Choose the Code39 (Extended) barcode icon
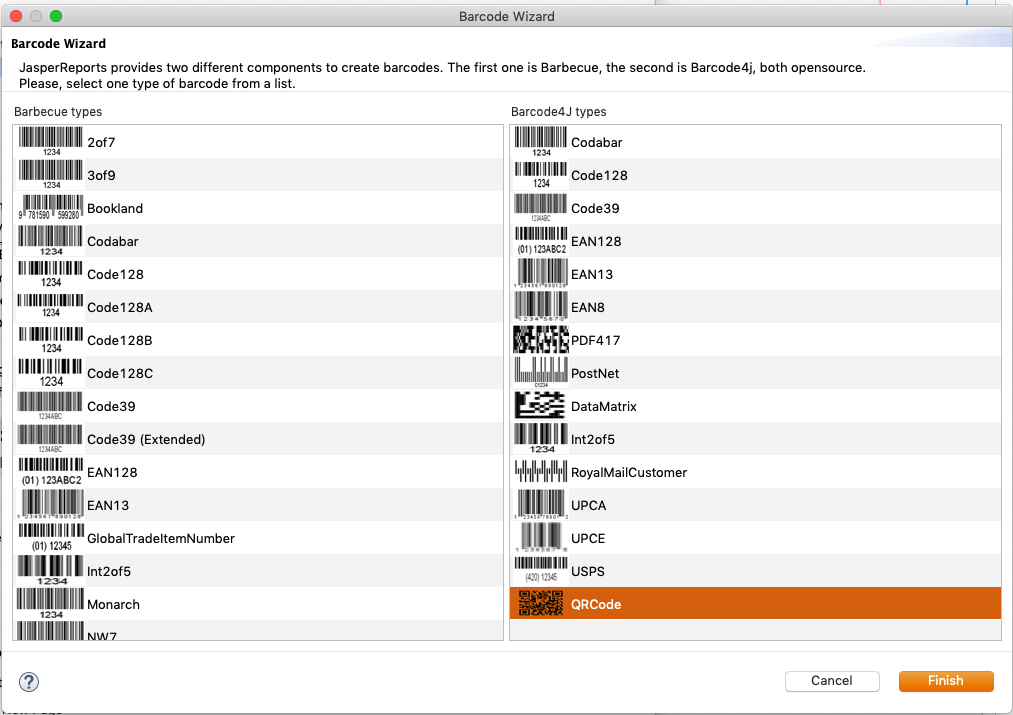 pos(50,439)
